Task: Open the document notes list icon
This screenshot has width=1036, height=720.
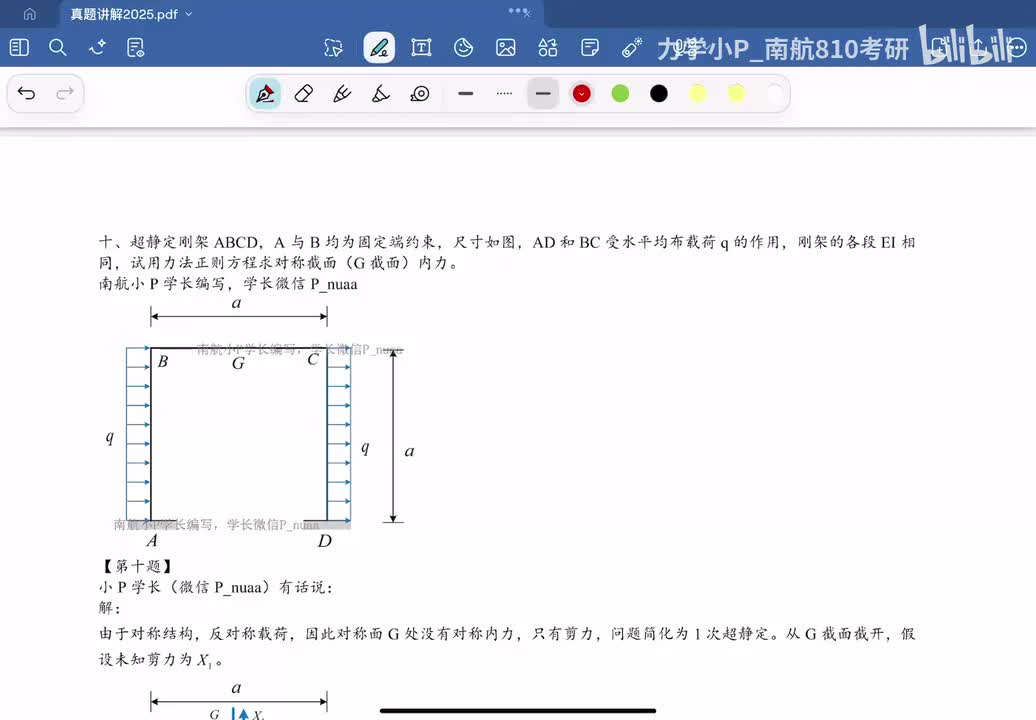Action: (x=135, y=48)
